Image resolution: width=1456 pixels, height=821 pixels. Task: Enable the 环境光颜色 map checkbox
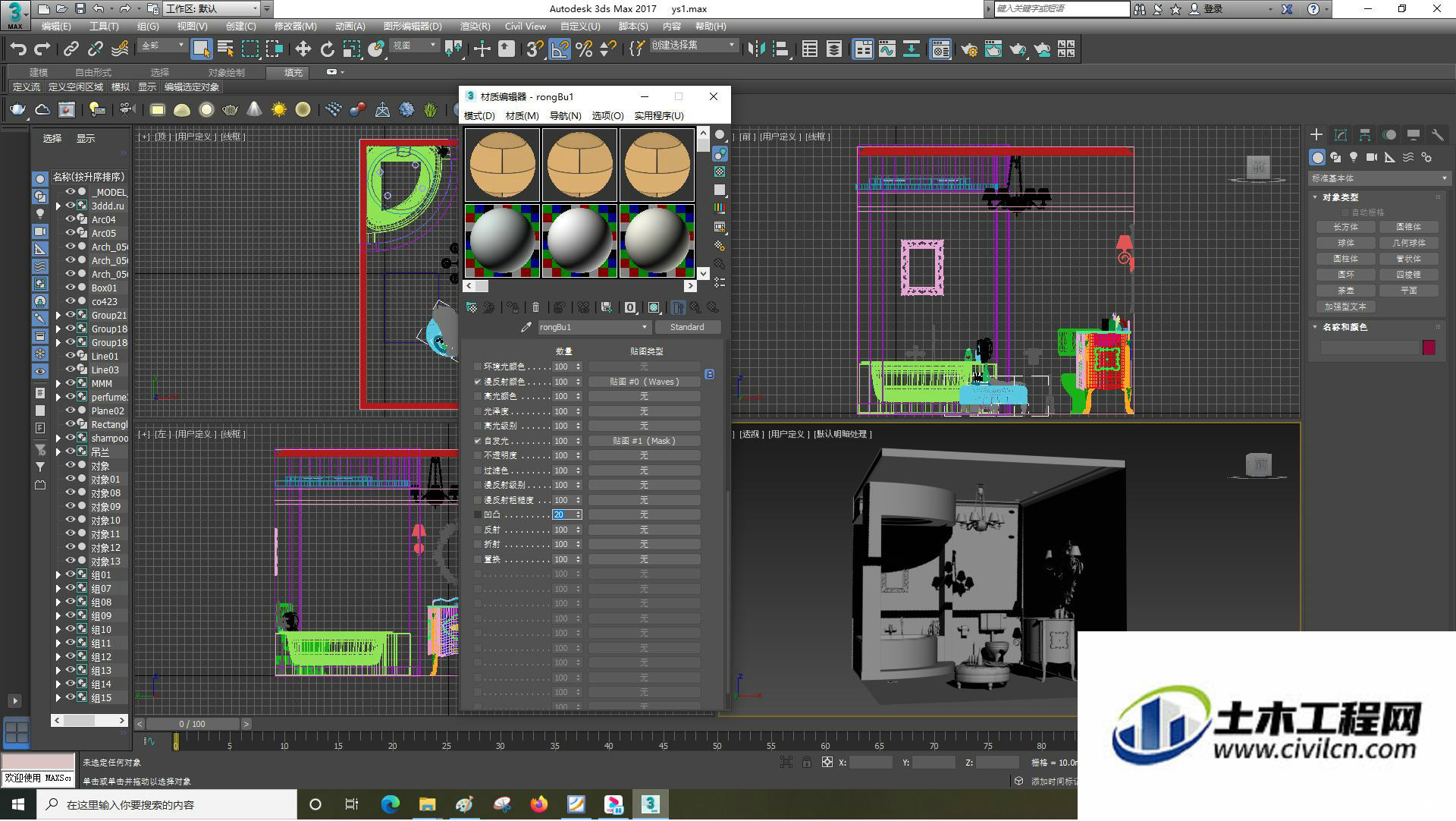(478, 366)
